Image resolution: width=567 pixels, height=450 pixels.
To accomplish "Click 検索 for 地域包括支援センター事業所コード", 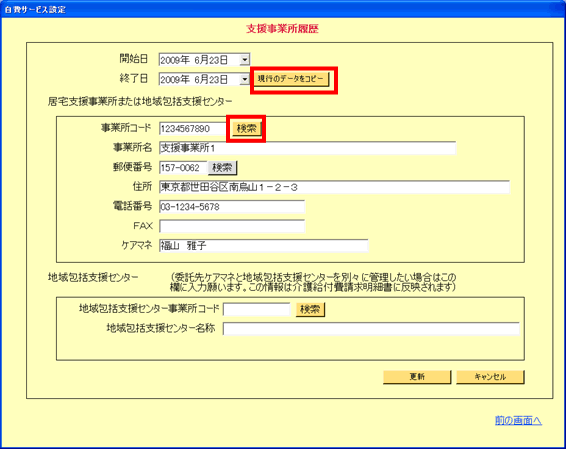I will point(310,310).
